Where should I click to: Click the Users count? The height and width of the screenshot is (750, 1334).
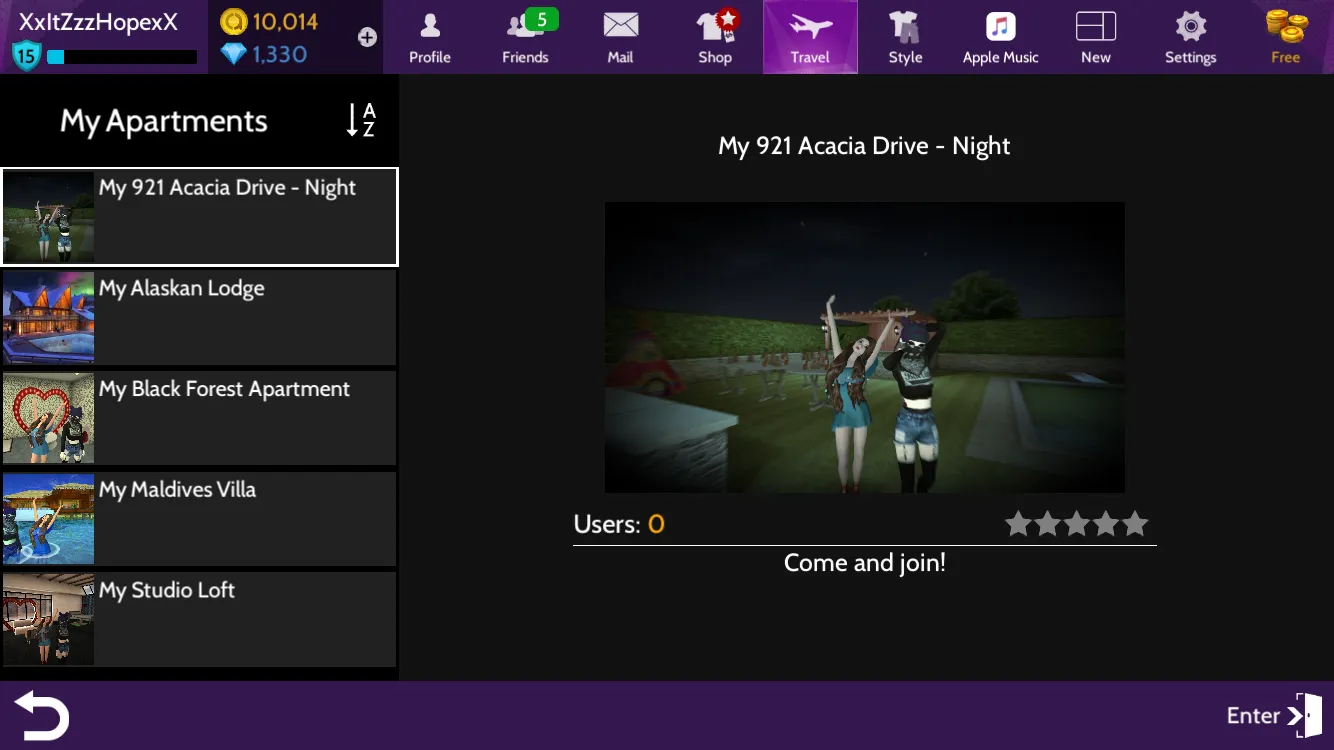pos(619,524)
